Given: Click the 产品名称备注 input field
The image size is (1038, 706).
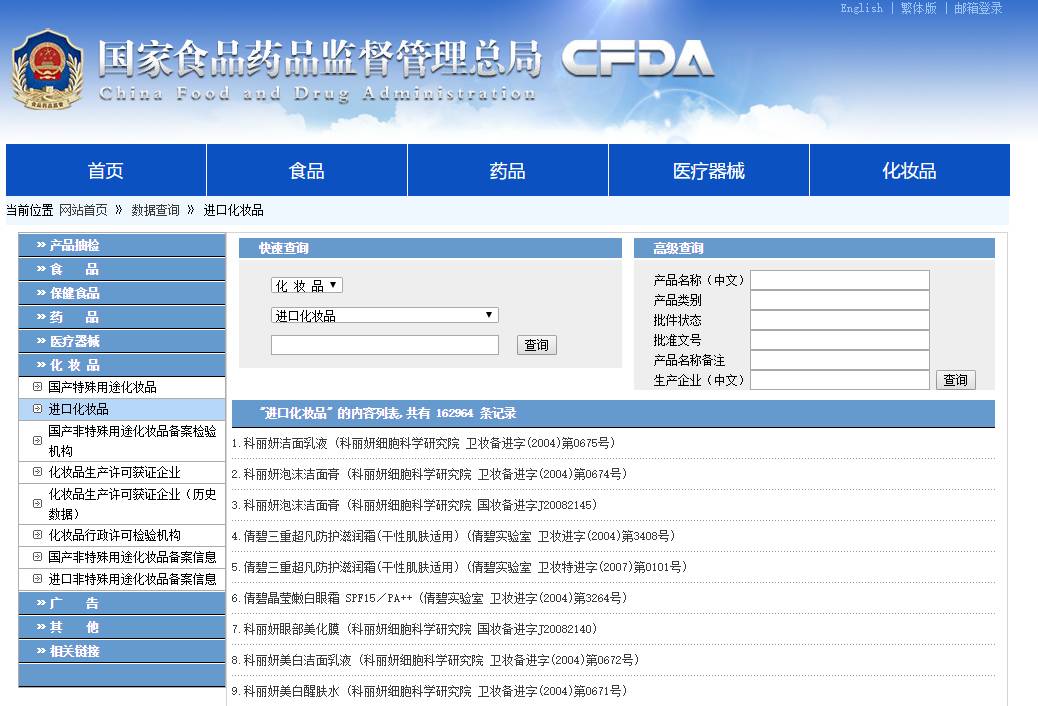Looking at the screenshot, I should (839, 360).
